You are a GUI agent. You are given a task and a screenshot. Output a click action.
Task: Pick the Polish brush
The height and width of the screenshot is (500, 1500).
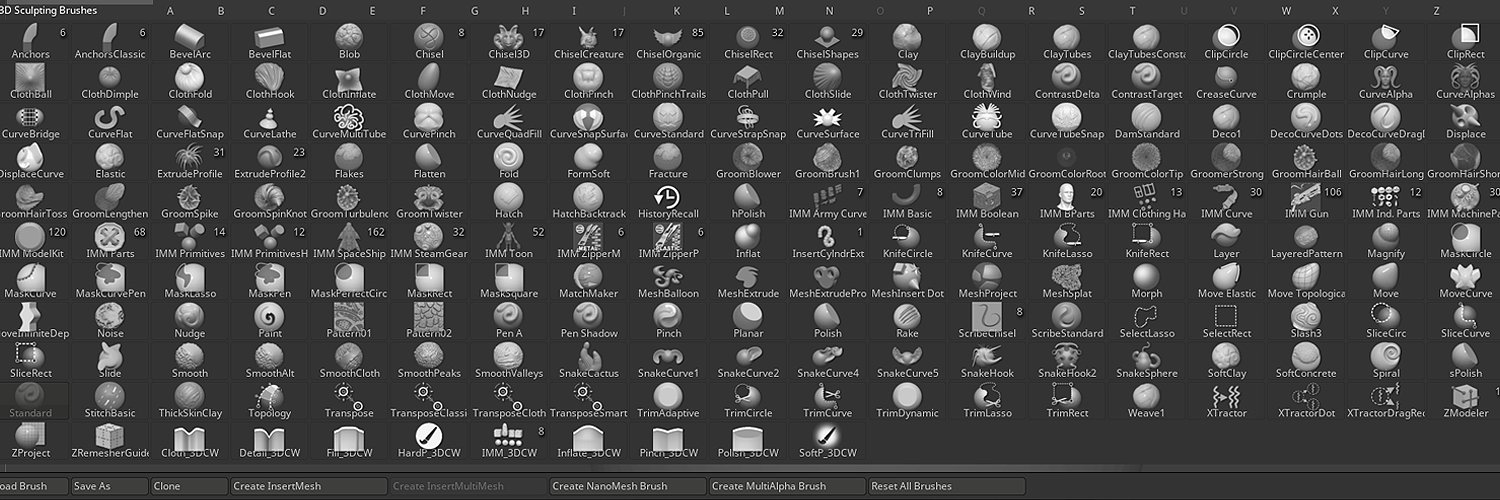coord(828,322)
